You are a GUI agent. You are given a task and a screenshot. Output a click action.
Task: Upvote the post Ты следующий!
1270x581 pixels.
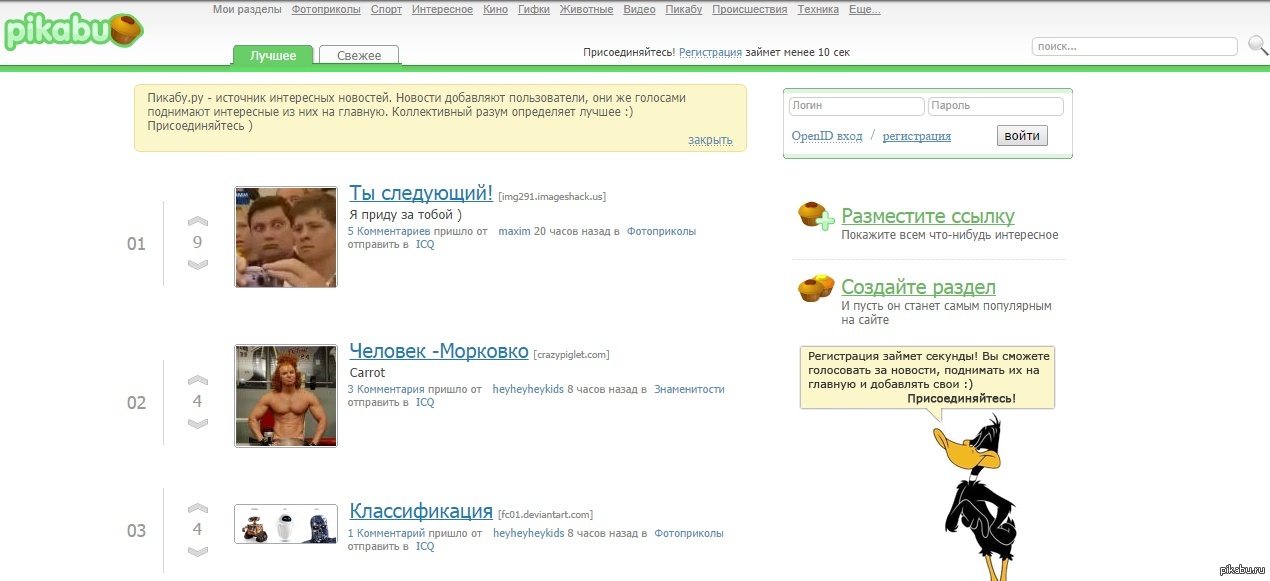pyautogui.click(x=198, y=221)
